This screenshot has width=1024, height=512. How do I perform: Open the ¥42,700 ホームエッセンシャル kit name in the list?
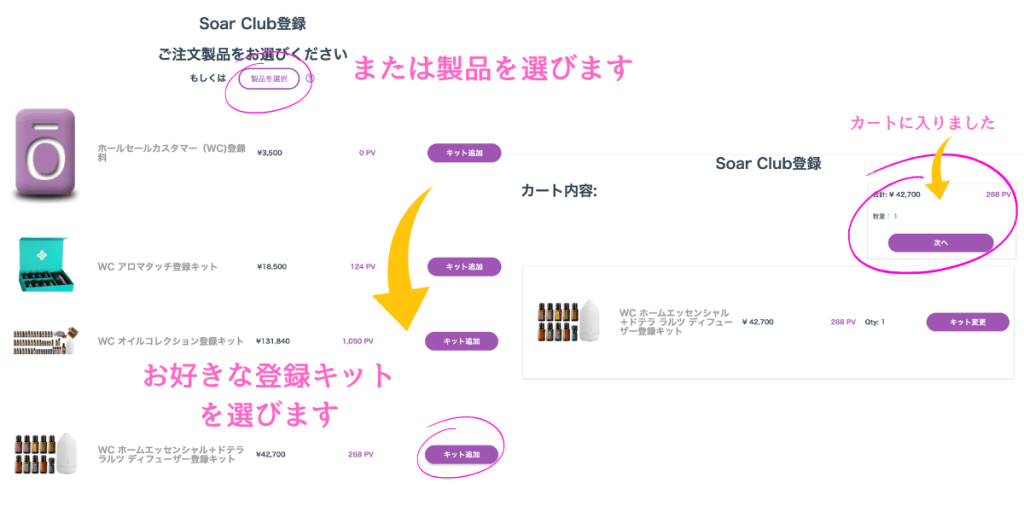pyautogui.click(x=170, y=454)
